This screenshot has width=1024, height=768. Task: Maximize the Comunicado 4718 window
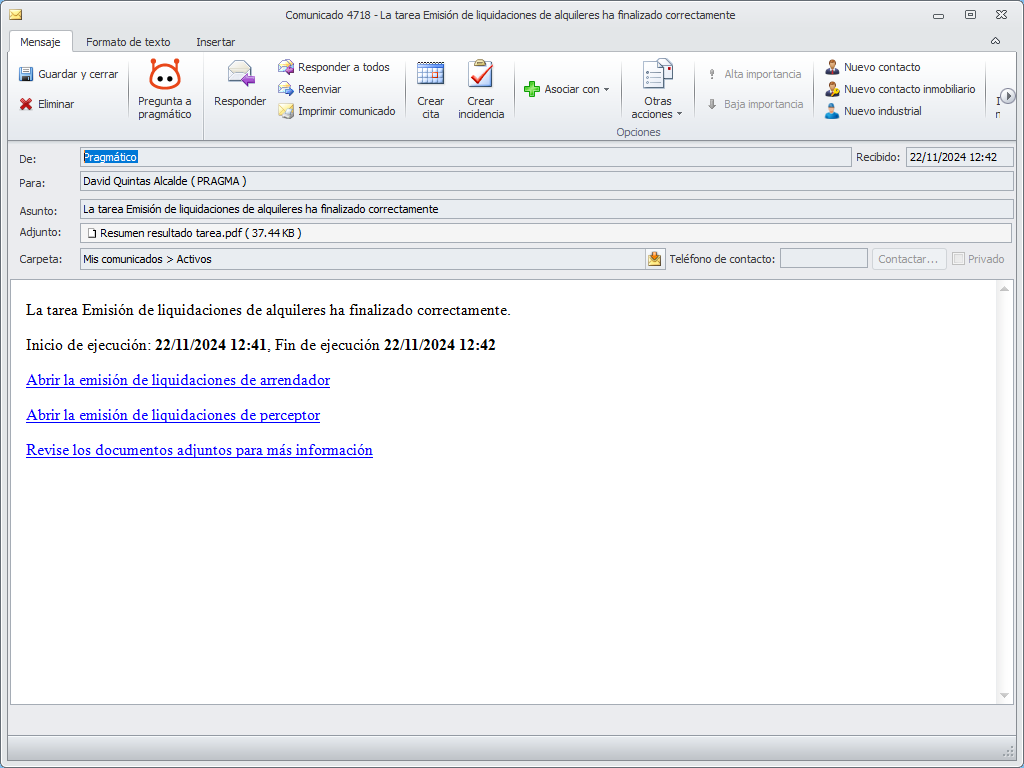970,15
